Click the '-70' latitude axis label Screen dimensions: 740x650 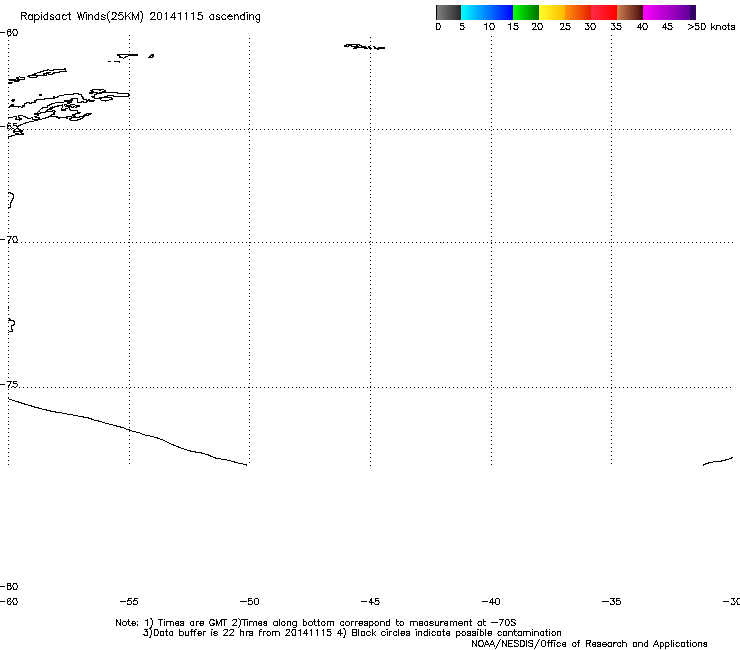point(9,240)
